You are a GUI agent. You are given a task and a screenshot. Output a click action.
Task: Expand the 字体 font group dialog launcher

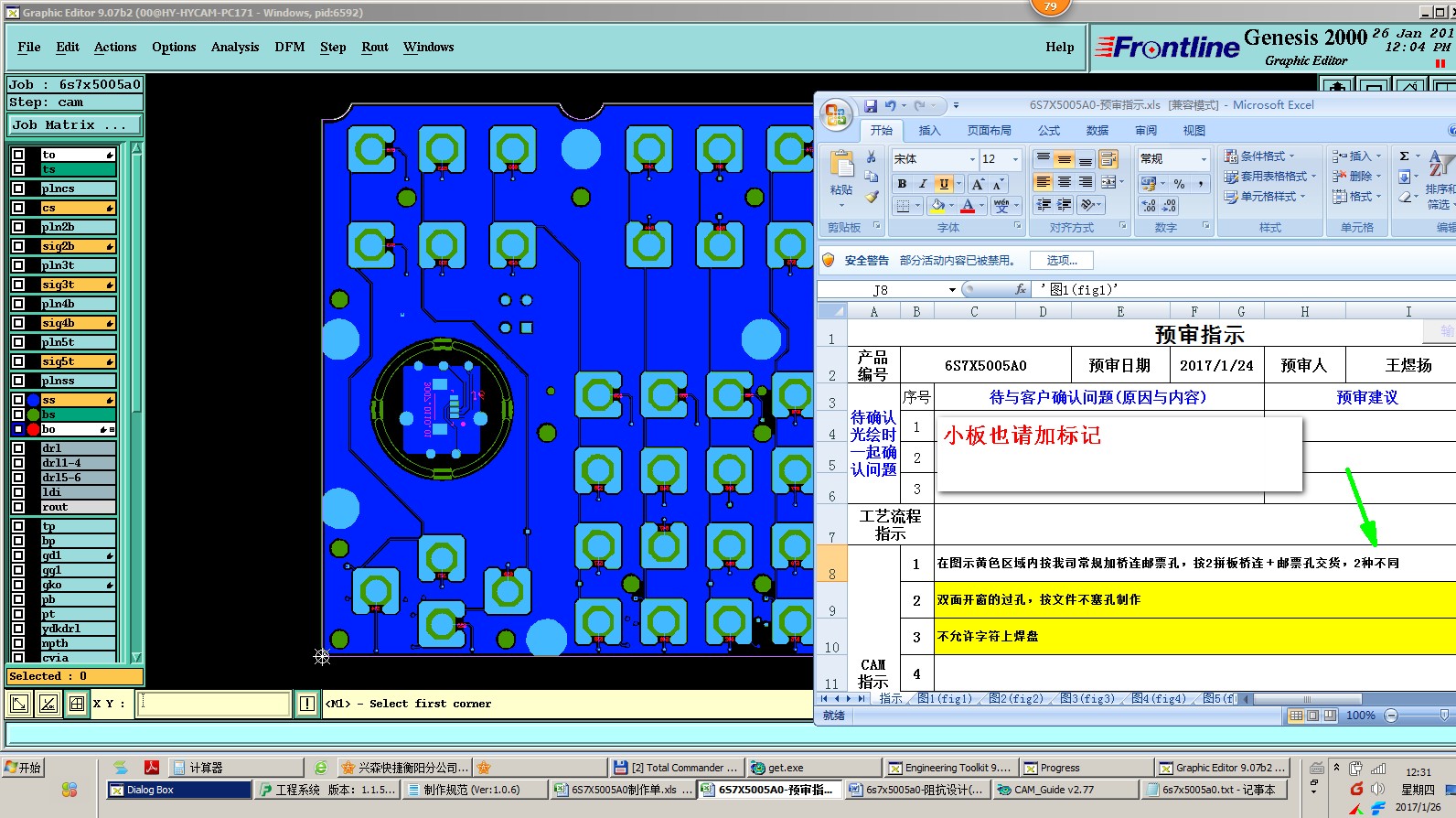[x=1018, y=226]
